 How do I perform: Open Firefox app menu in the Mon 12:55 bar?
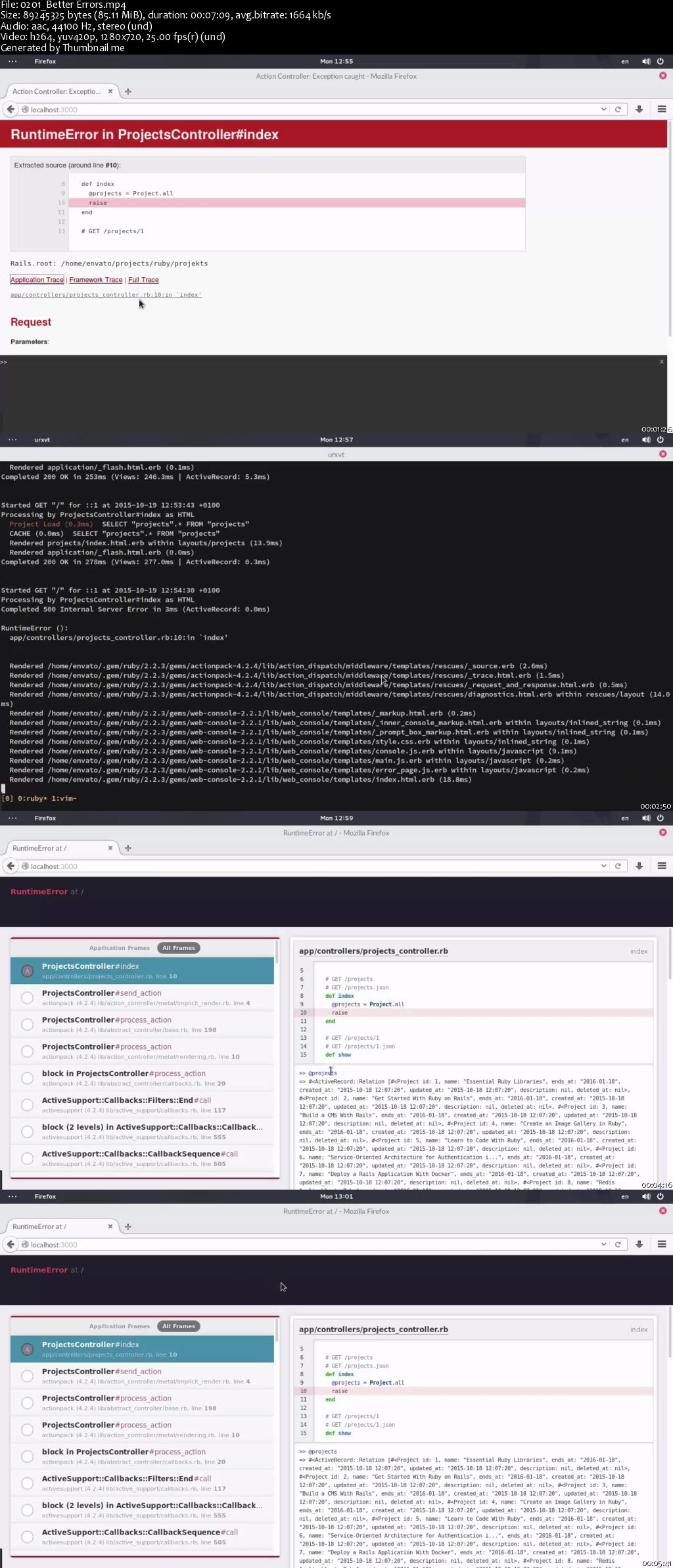(x=45, y=61)
